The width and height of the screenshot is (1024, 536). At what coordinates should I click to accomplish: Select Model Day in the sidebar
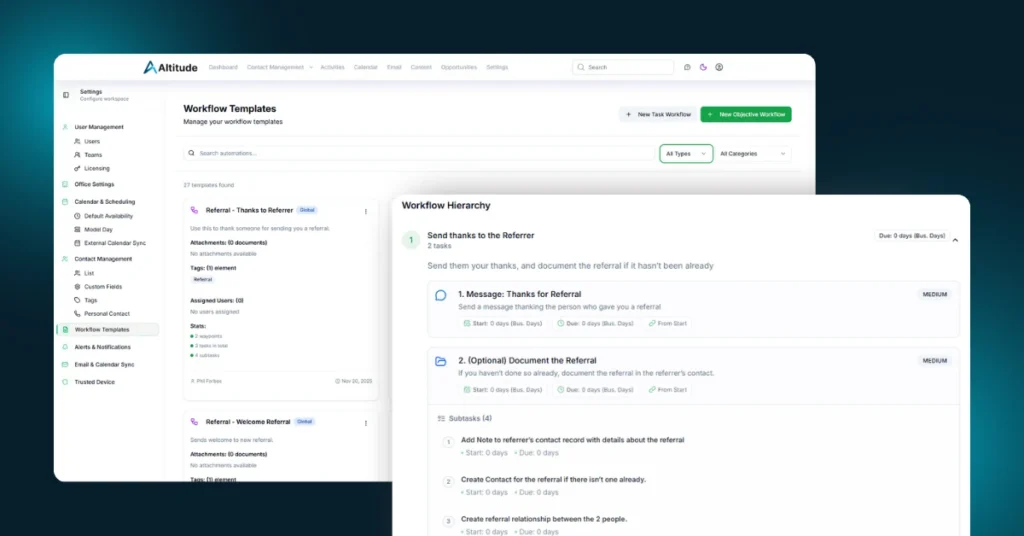point(99,230)
